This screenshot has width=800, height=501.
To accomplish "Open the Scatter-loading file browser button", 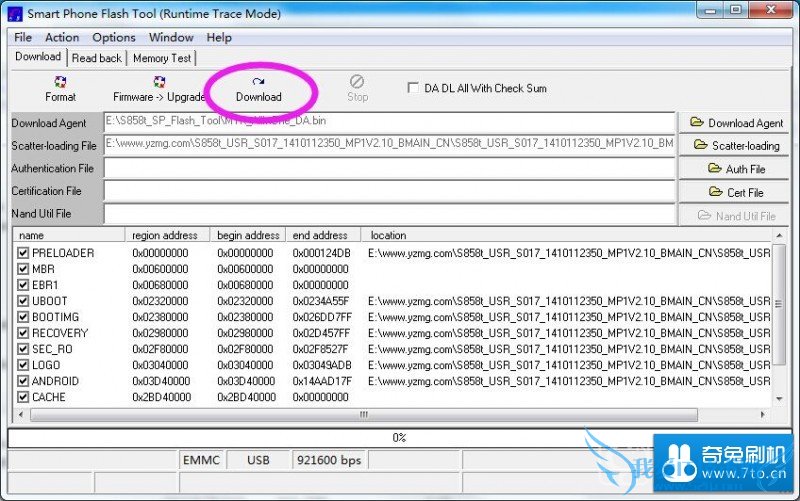I will [x=735, y=145].
